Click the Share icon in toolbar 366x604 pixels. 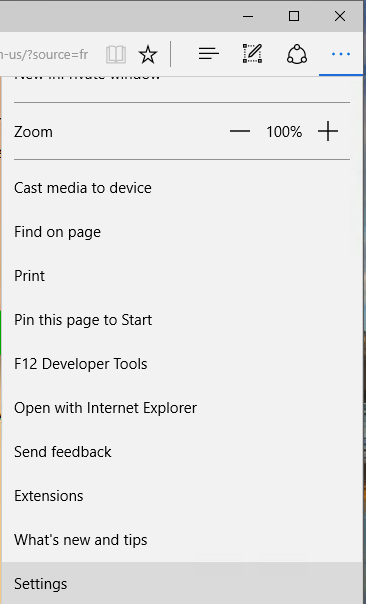click(x=297, y=54)
